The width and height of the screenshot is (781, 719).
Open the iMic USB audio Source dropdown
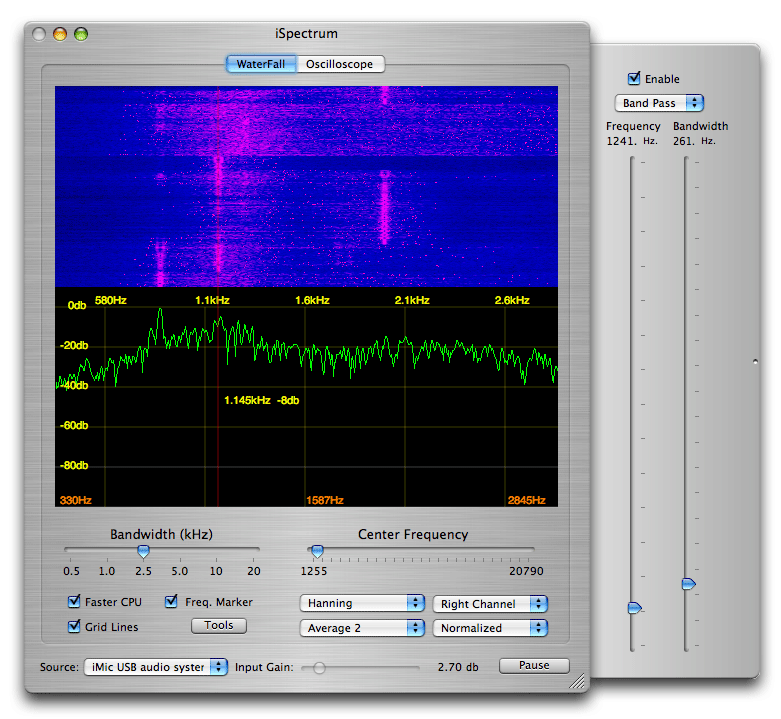(154, 667)
